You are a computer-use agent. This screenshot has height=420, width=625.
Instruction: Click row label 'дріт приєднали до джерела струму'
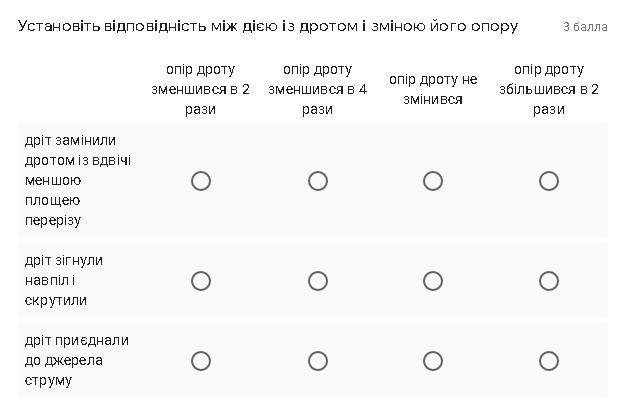click(77, 360)
